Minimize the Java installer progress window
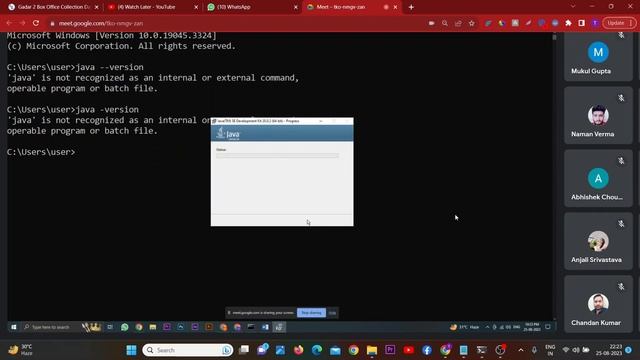The image size is (640, 360). 321,121
